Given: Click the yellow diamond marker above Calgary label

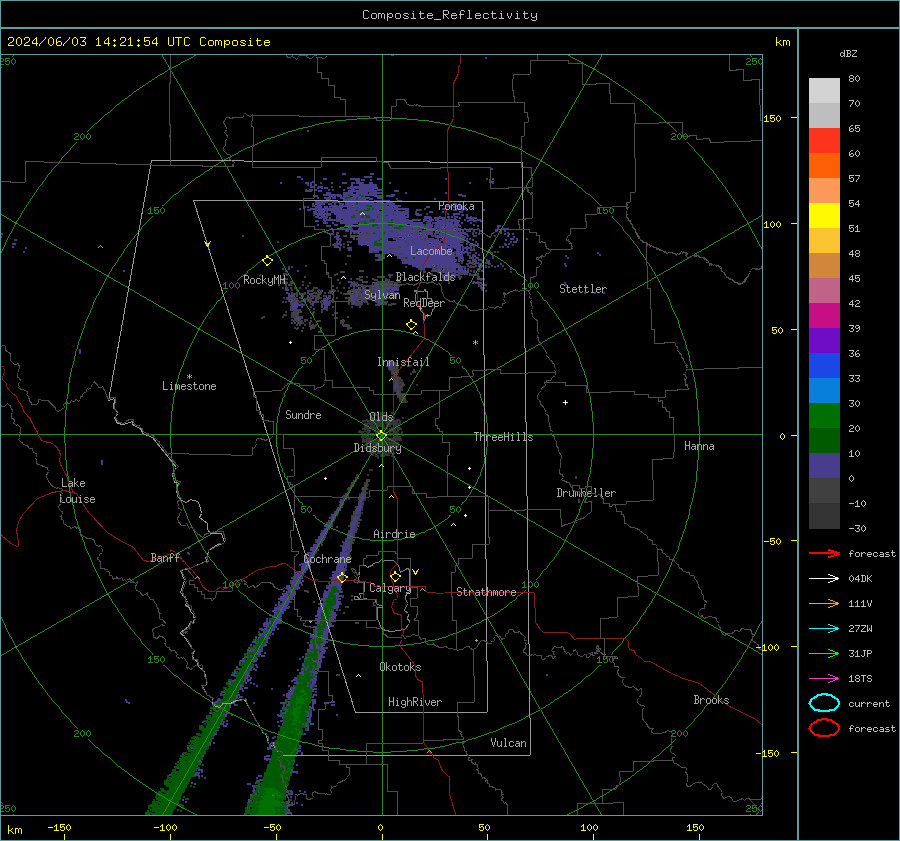Looking at the screenshot, I should coord(395,576).
